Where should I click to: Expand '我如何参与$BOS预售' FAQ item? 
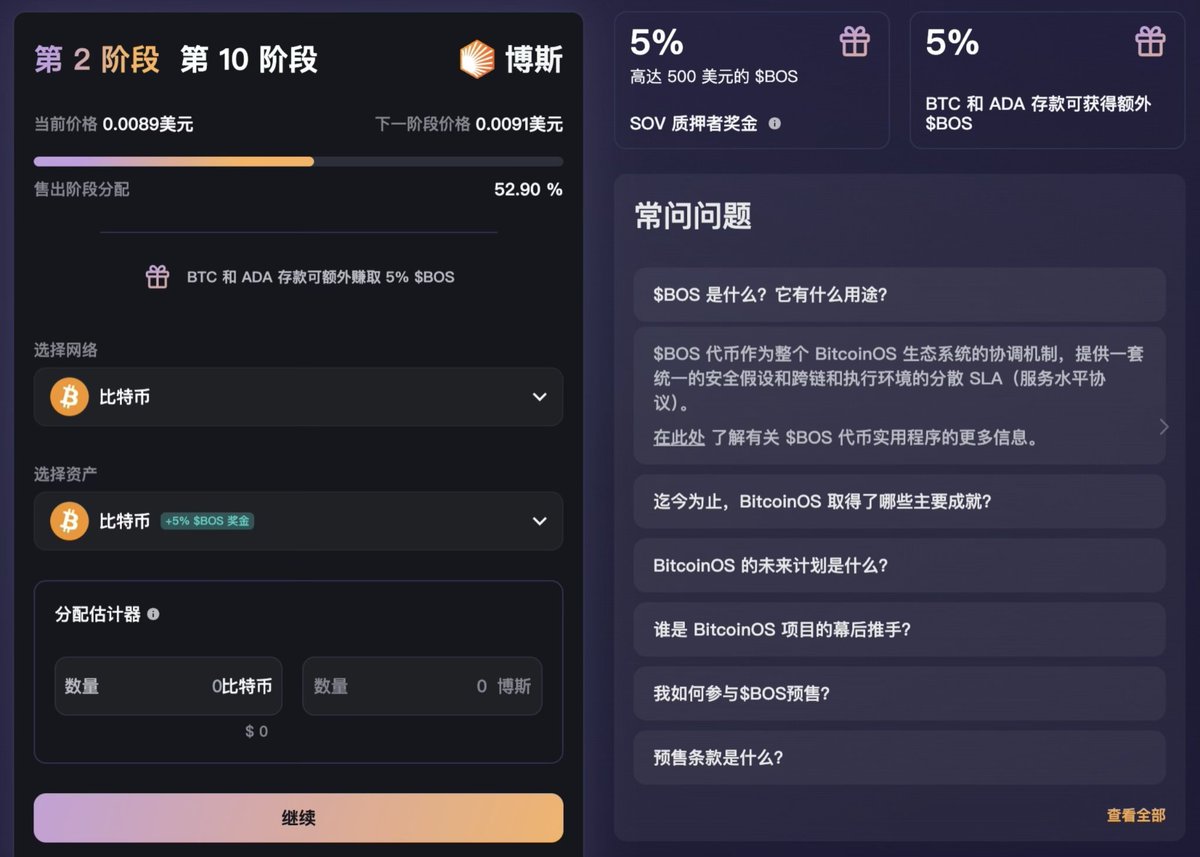point(898,693)
